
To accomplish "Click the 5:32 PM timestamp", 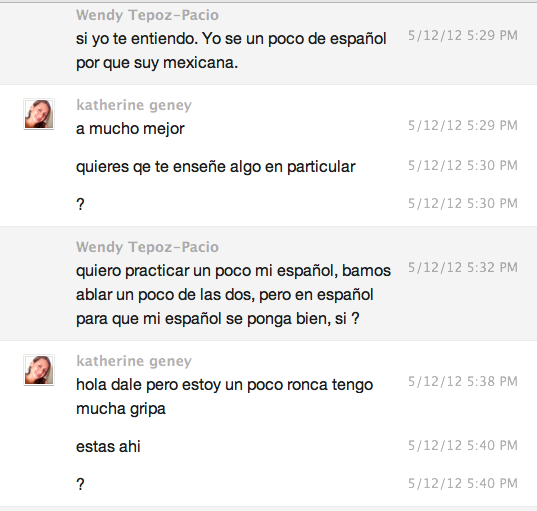I will (x=463, y=267).
